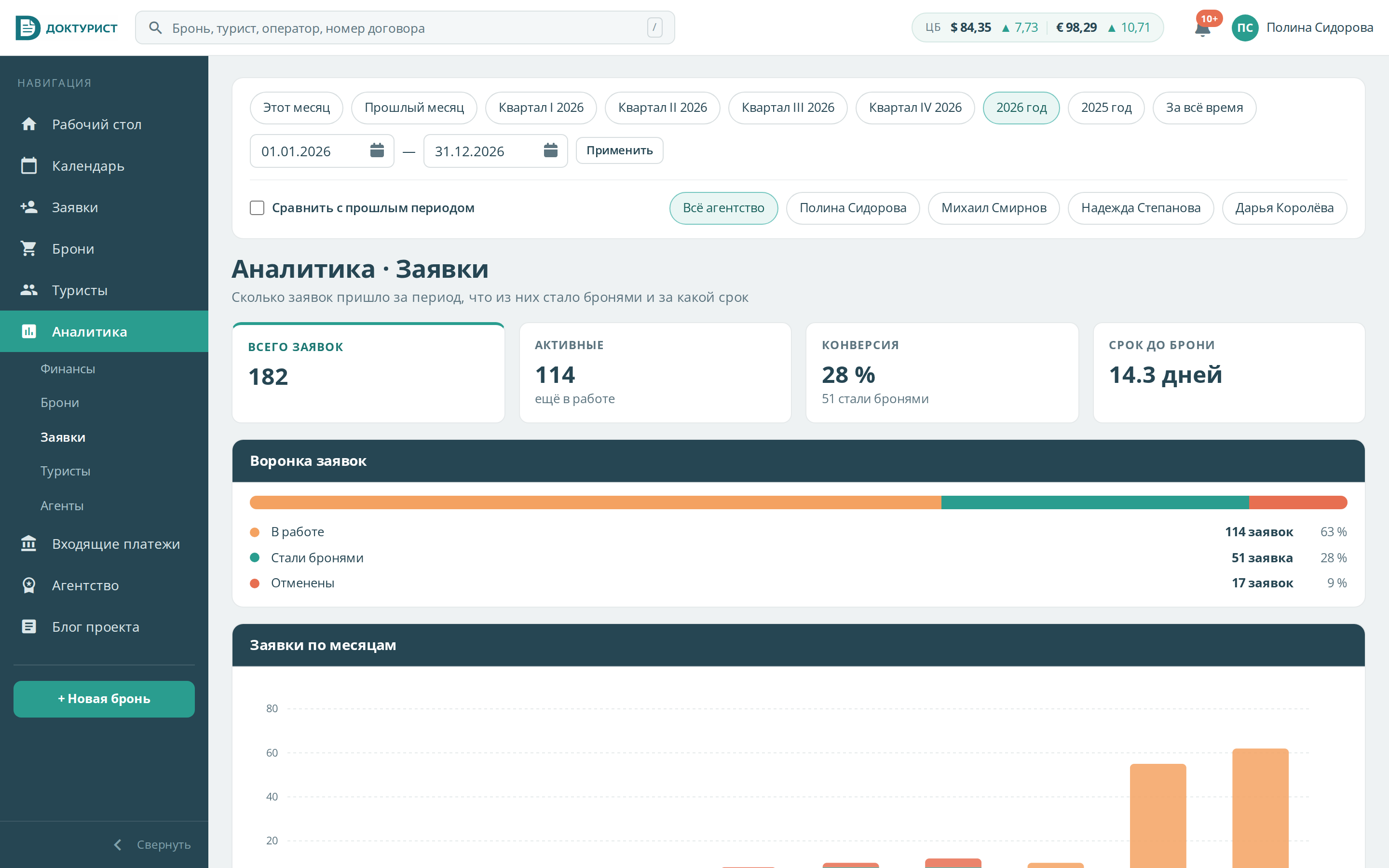Click the Туристы people icon
1389x868 pixels.
[x=29, y=290]
